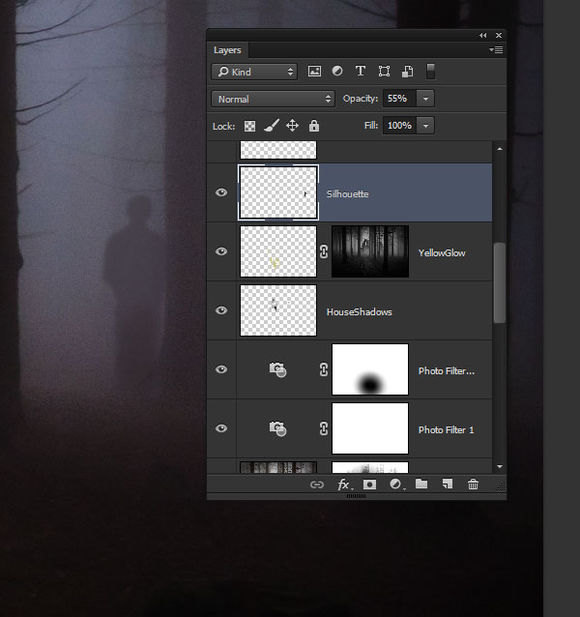Select the Photo Filter 1 mask thumbnail
This screenshot has height=617, width=580.
370,428
